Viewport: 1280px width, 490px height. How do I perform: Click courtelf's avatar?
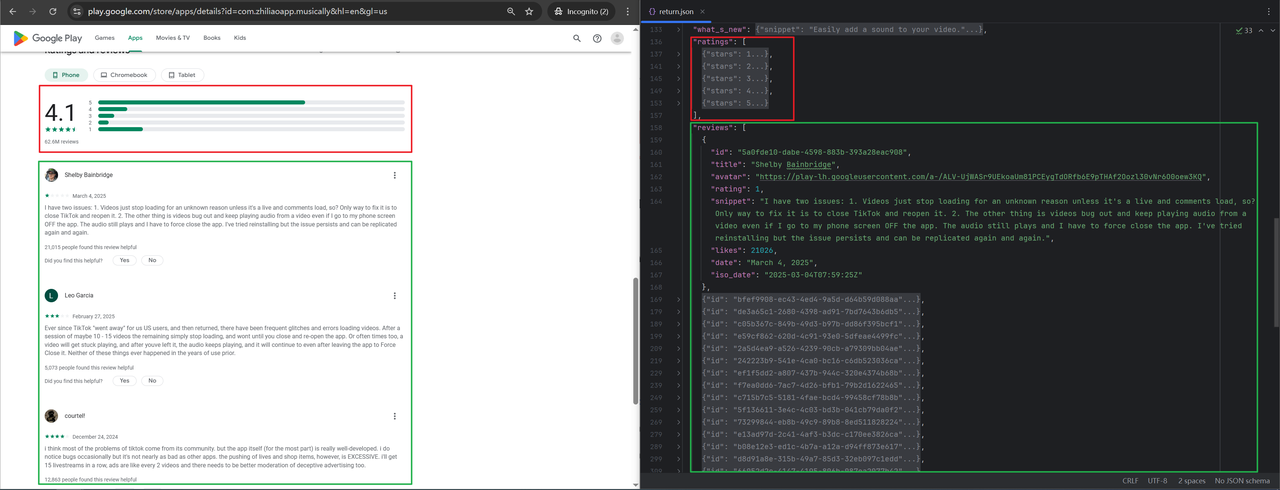click(x=51, y=416)
